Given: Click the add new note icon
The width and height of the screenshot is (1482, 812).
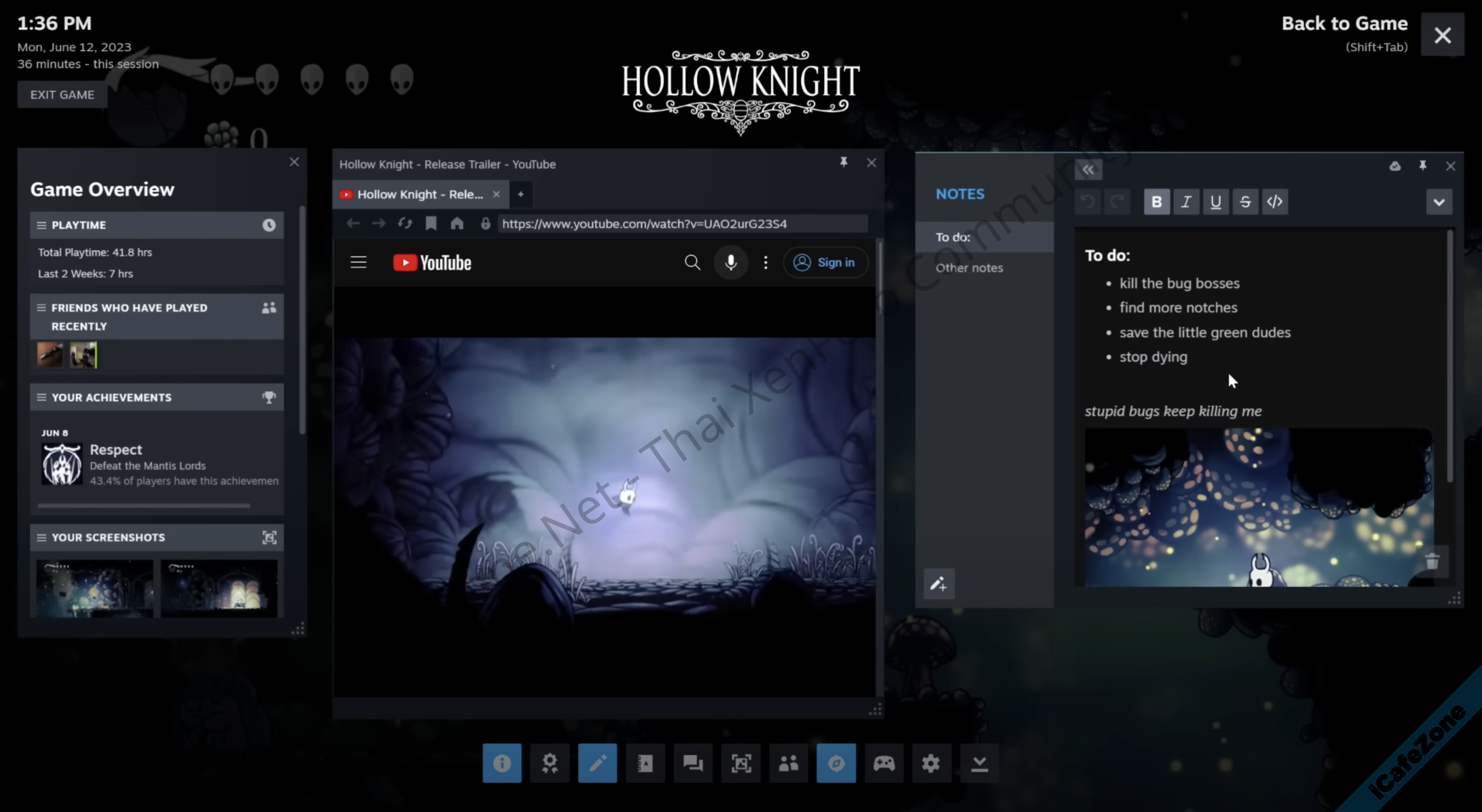Looking at the screenshot, I should point(939,584).
